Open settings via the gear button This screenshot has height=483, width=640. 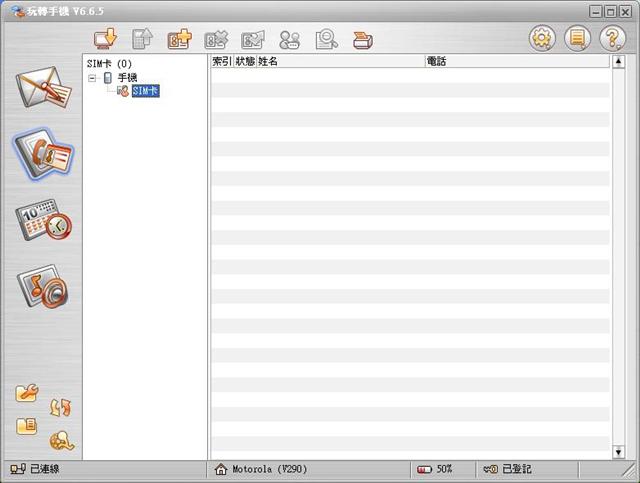point(542,40)
